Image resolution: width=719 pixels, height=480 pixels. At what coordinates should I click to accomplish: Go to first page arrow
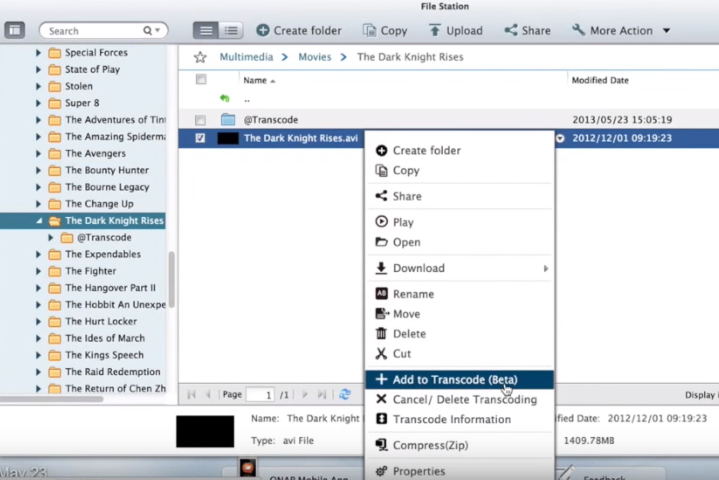point(192,394)
